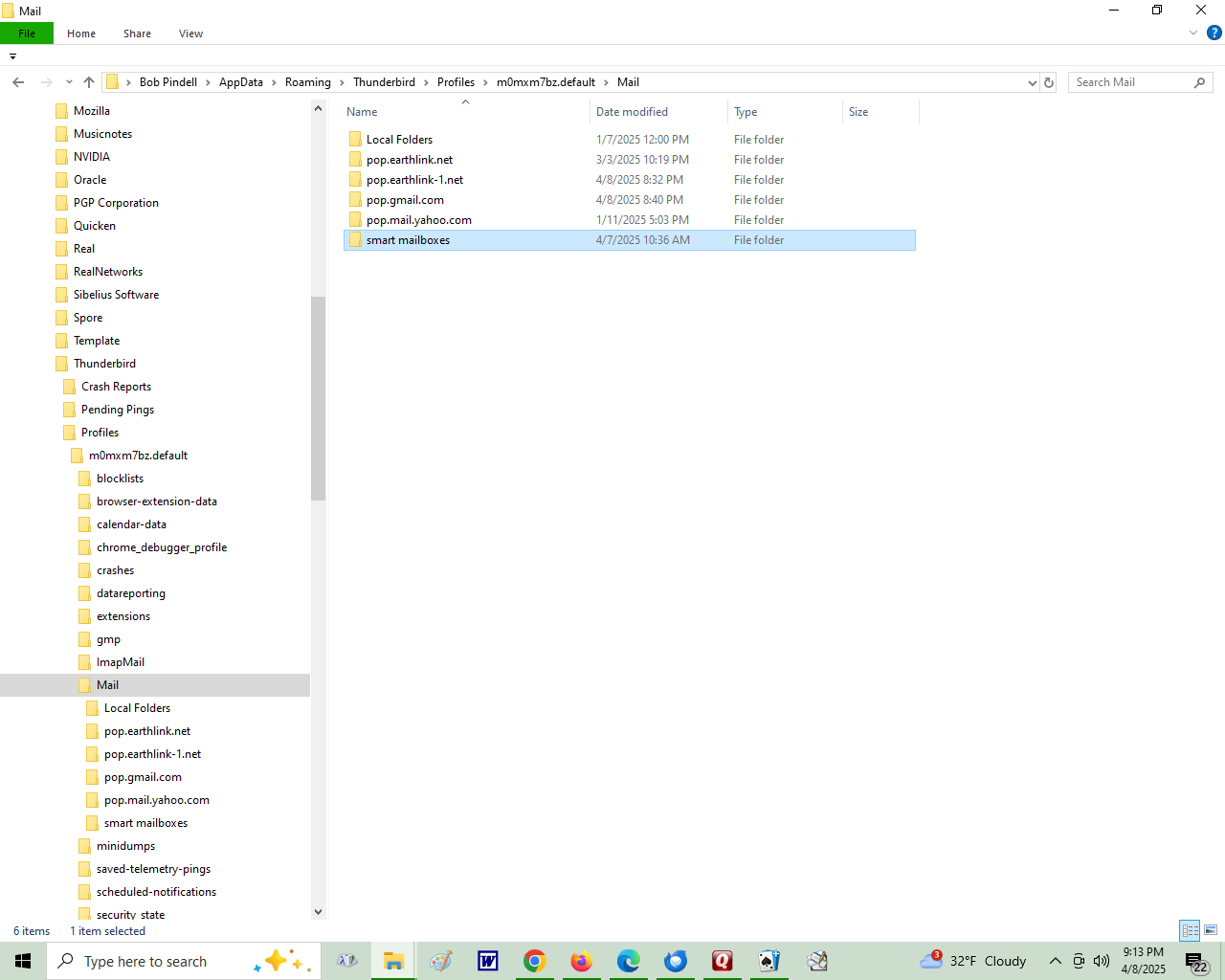Refresh the Mail folder view
1225x980 pixels.
click(x=1049, y=82)
